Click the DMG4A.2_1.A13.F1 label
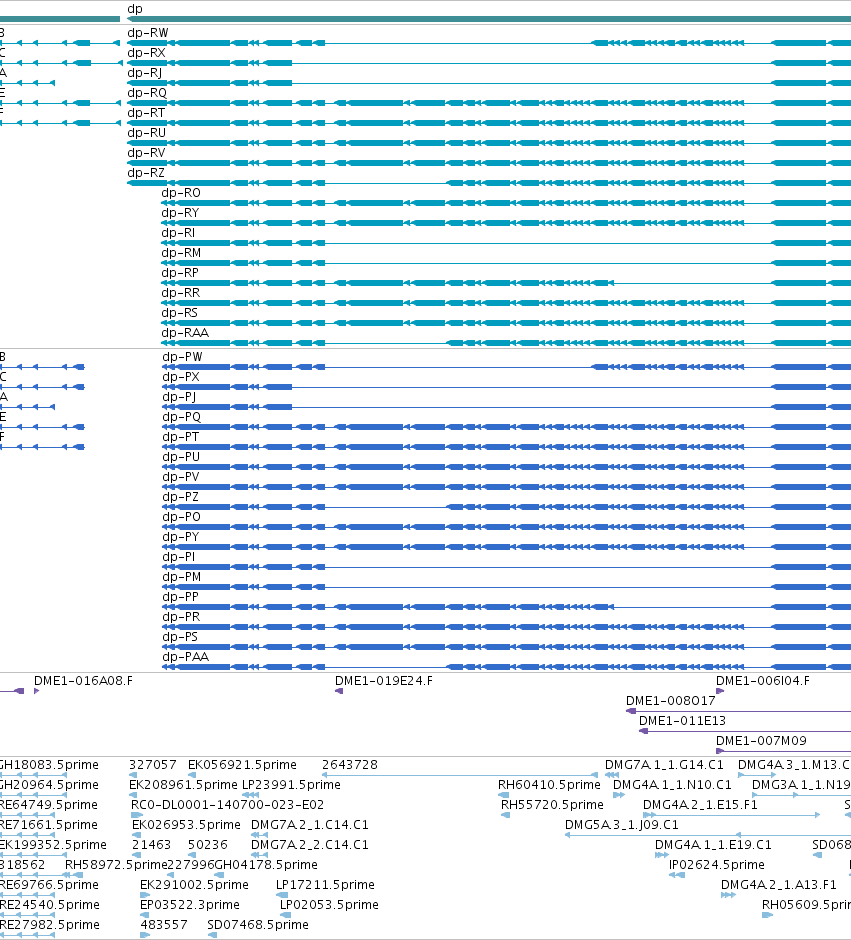 [778, 885]
